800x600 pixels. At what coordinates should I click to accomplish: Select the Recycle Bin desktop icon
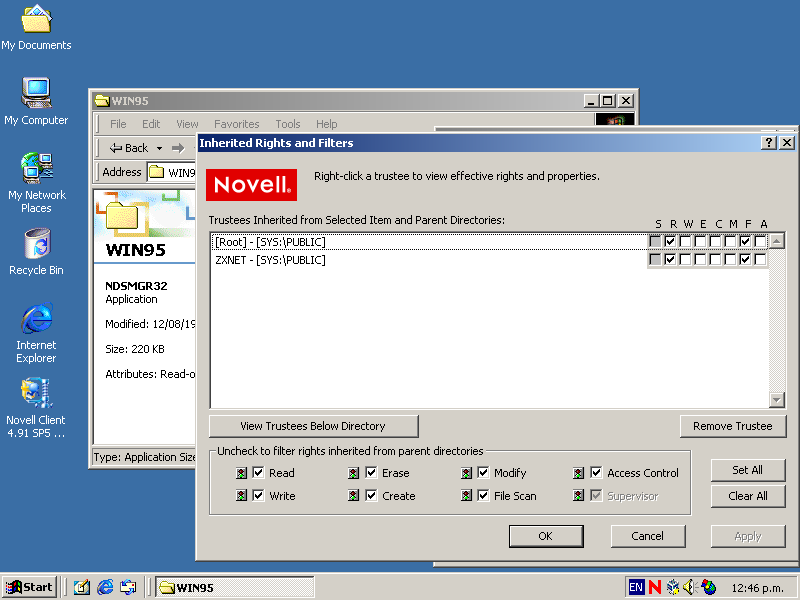(36, 252)
